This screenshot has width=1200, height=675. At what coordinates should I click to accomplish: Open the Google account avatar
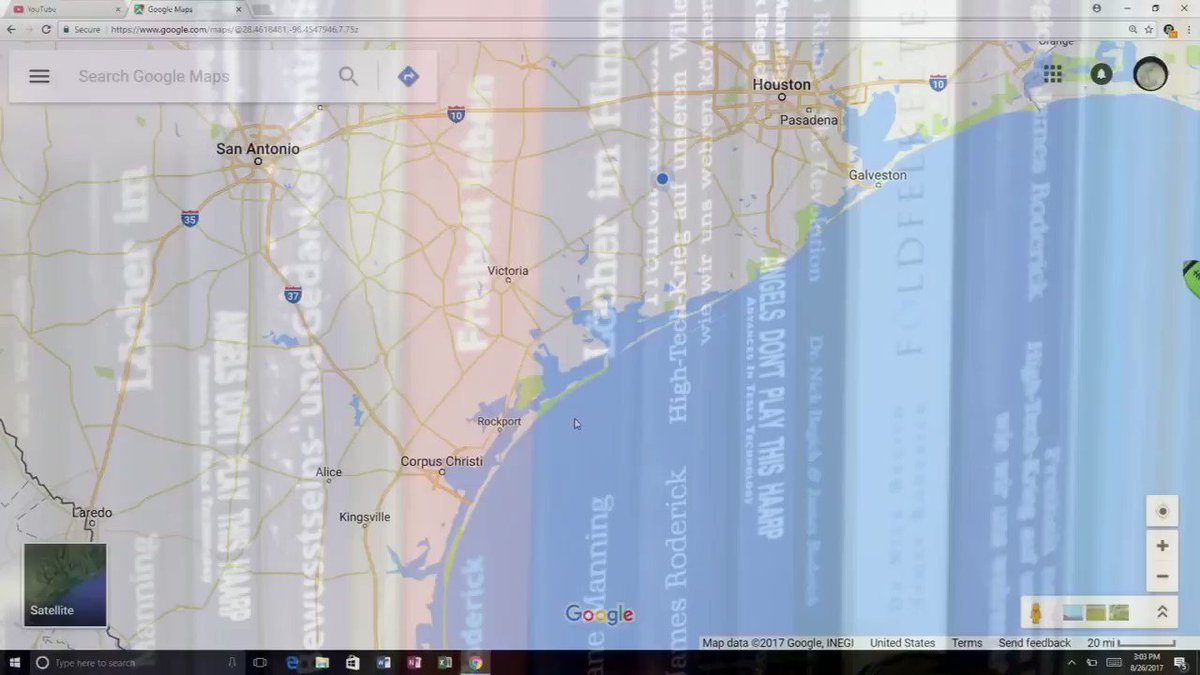point(1150,74)
